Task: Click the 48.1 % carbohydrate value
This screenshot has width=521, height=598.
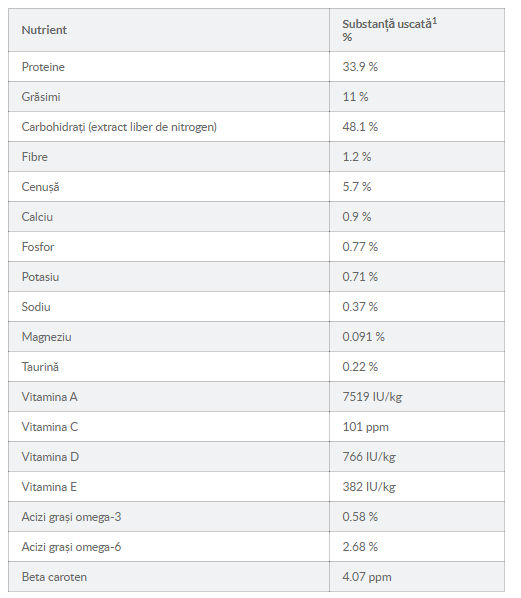Action: [360, 127]
